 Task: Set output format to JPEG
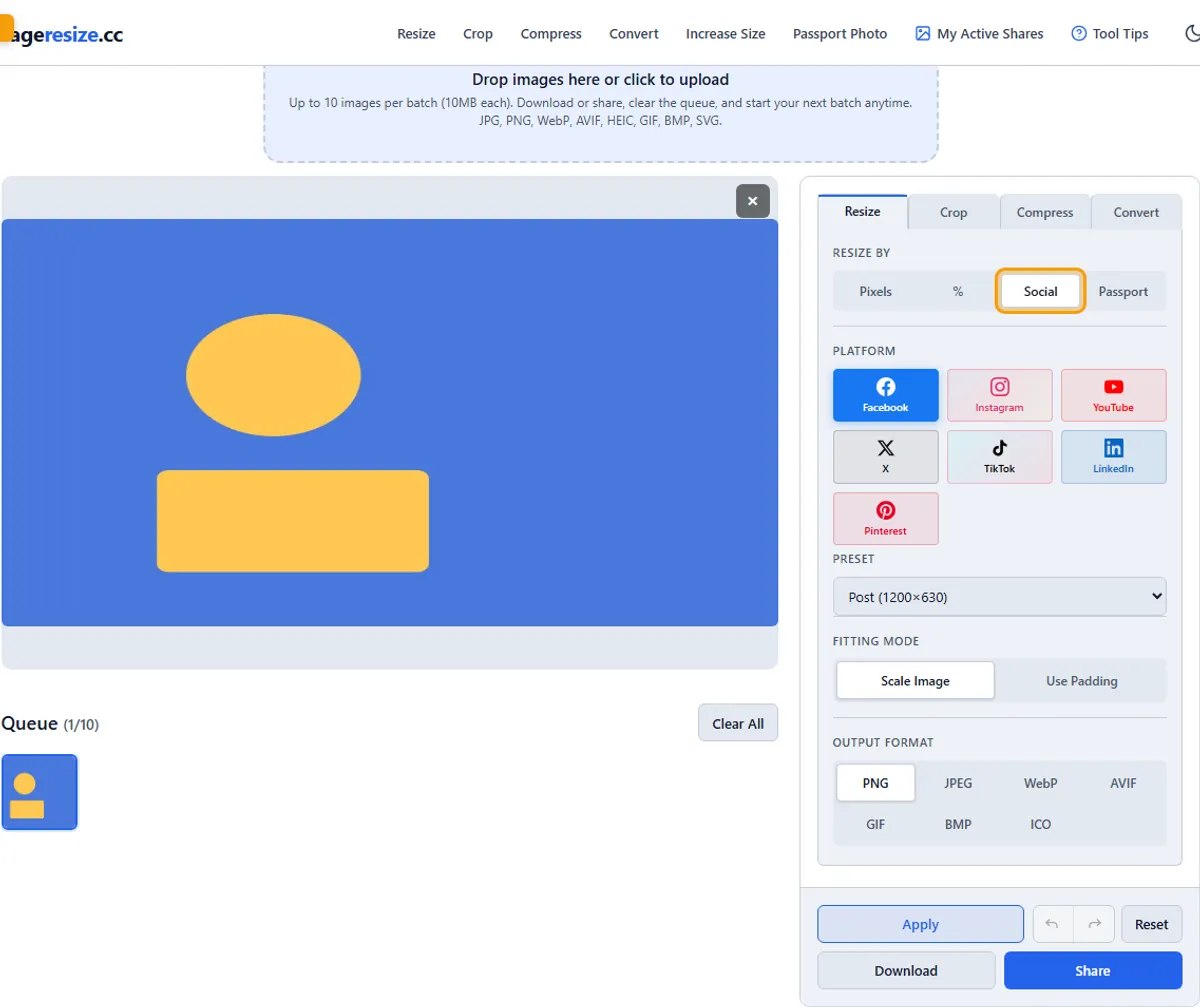coord(958,783)
